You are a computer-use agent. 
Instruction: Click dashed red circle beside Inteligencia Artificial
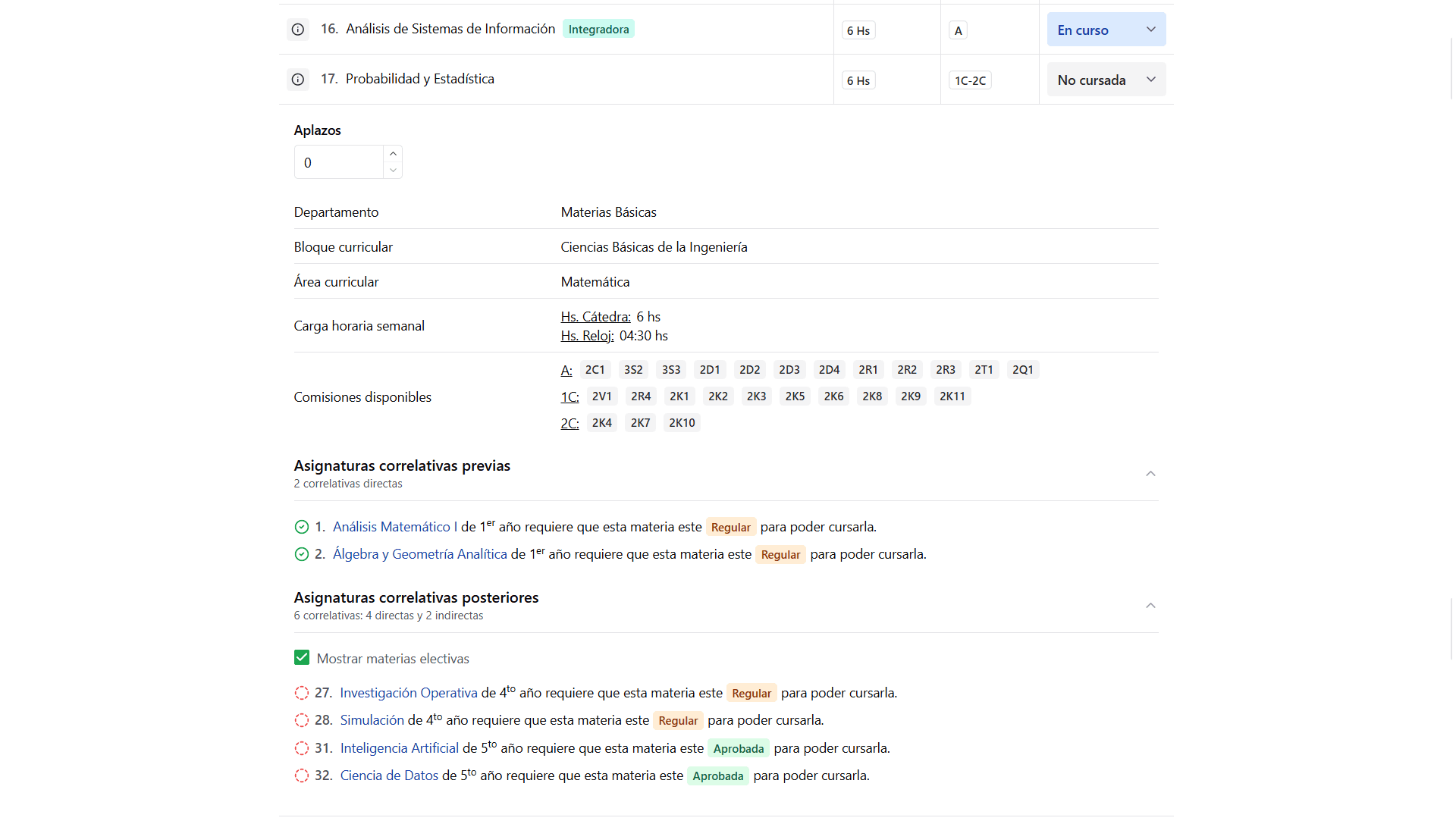[302, 748]
